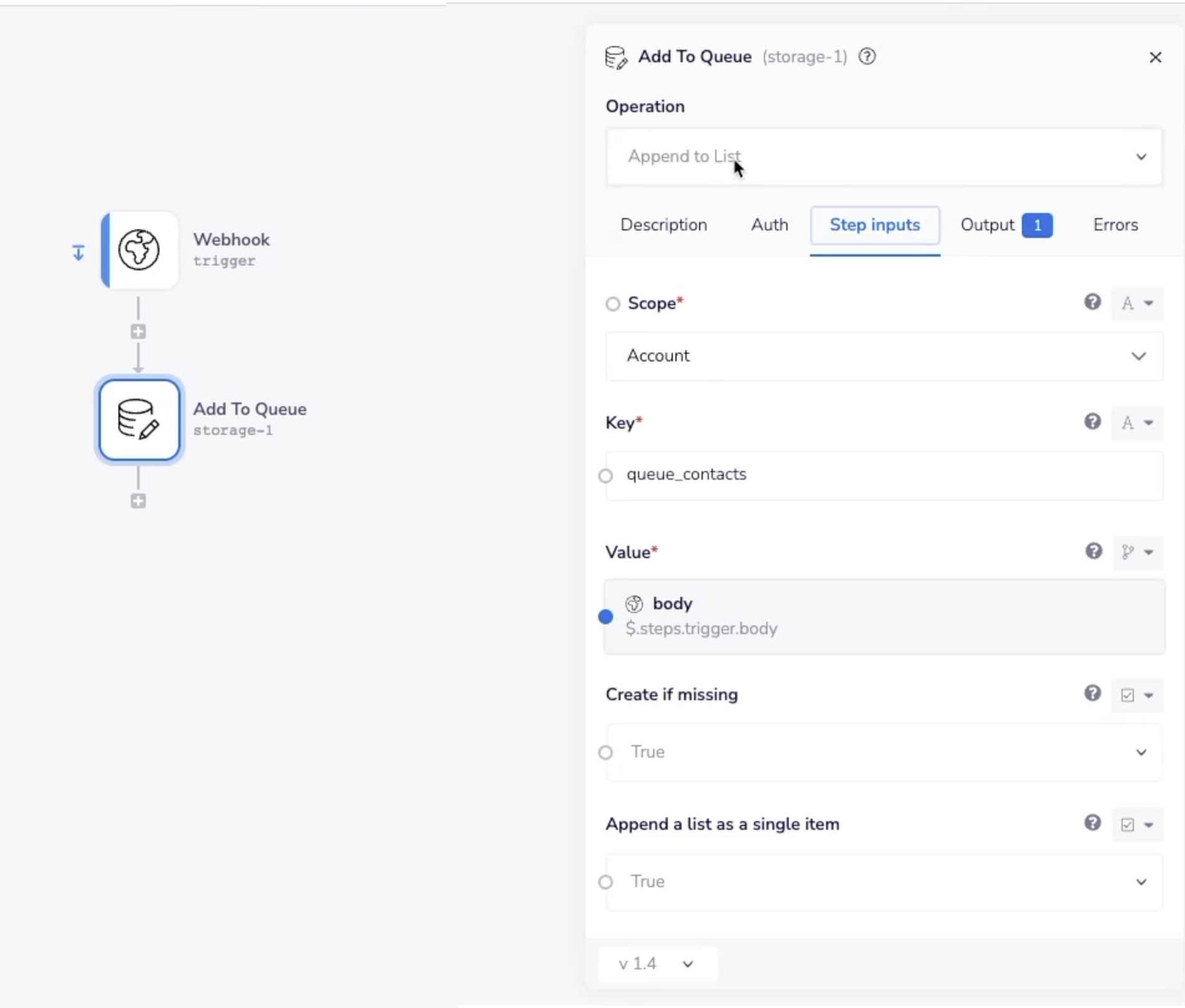Close the Add To Queue properties panel
Screen dimensions: 1185x1008
(x=1155, y=57)
